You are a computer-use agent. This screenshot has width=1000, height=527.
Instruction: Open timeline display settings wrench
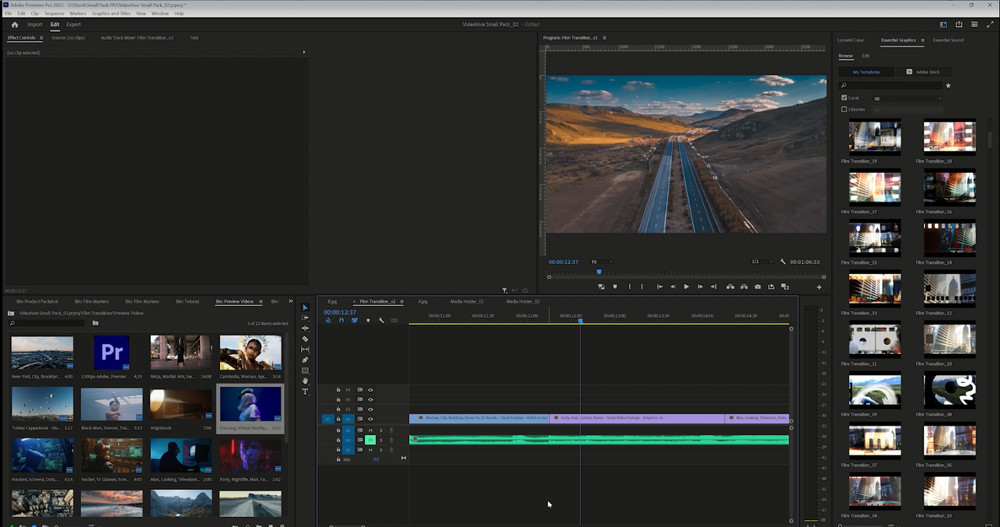pyautogui.click(x=381, y=320)
